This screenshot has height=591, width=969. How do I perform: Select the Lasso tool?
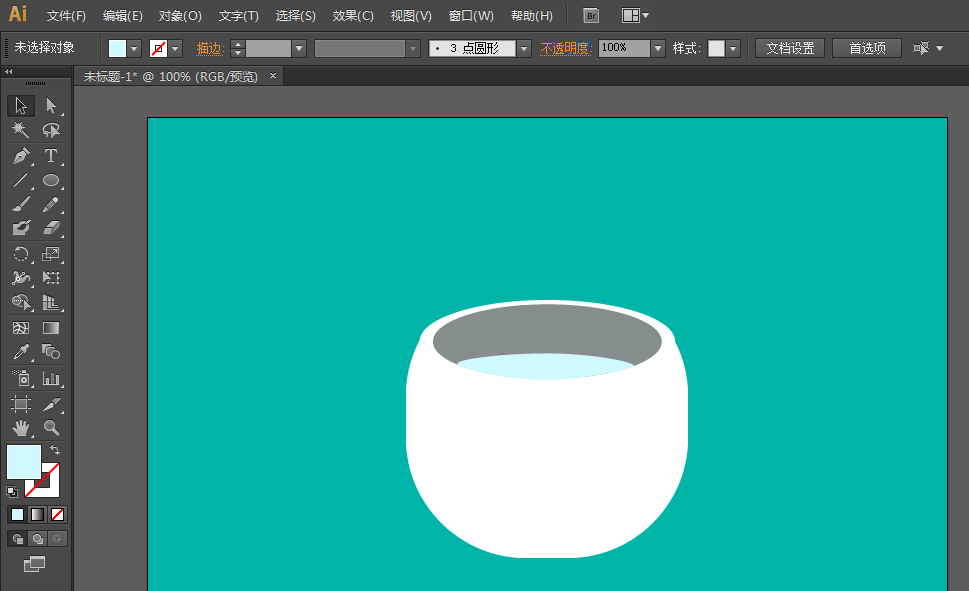click(51, 130)
